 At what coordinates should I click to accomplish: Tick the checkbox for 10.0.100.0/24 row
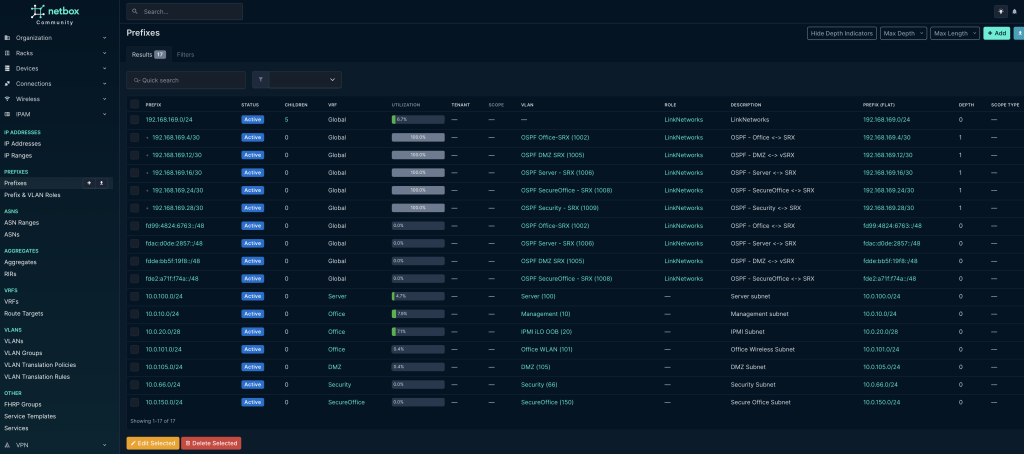135,296
